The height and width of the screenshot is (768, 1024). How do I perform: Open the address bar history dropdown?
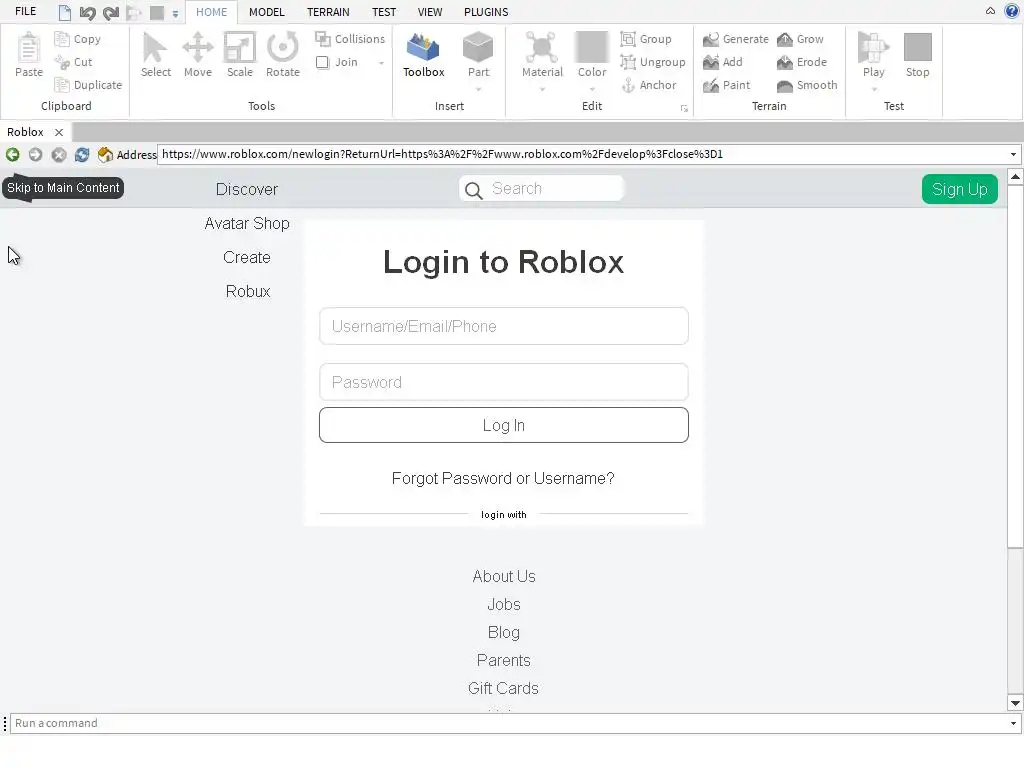(x=1013, y=155)
